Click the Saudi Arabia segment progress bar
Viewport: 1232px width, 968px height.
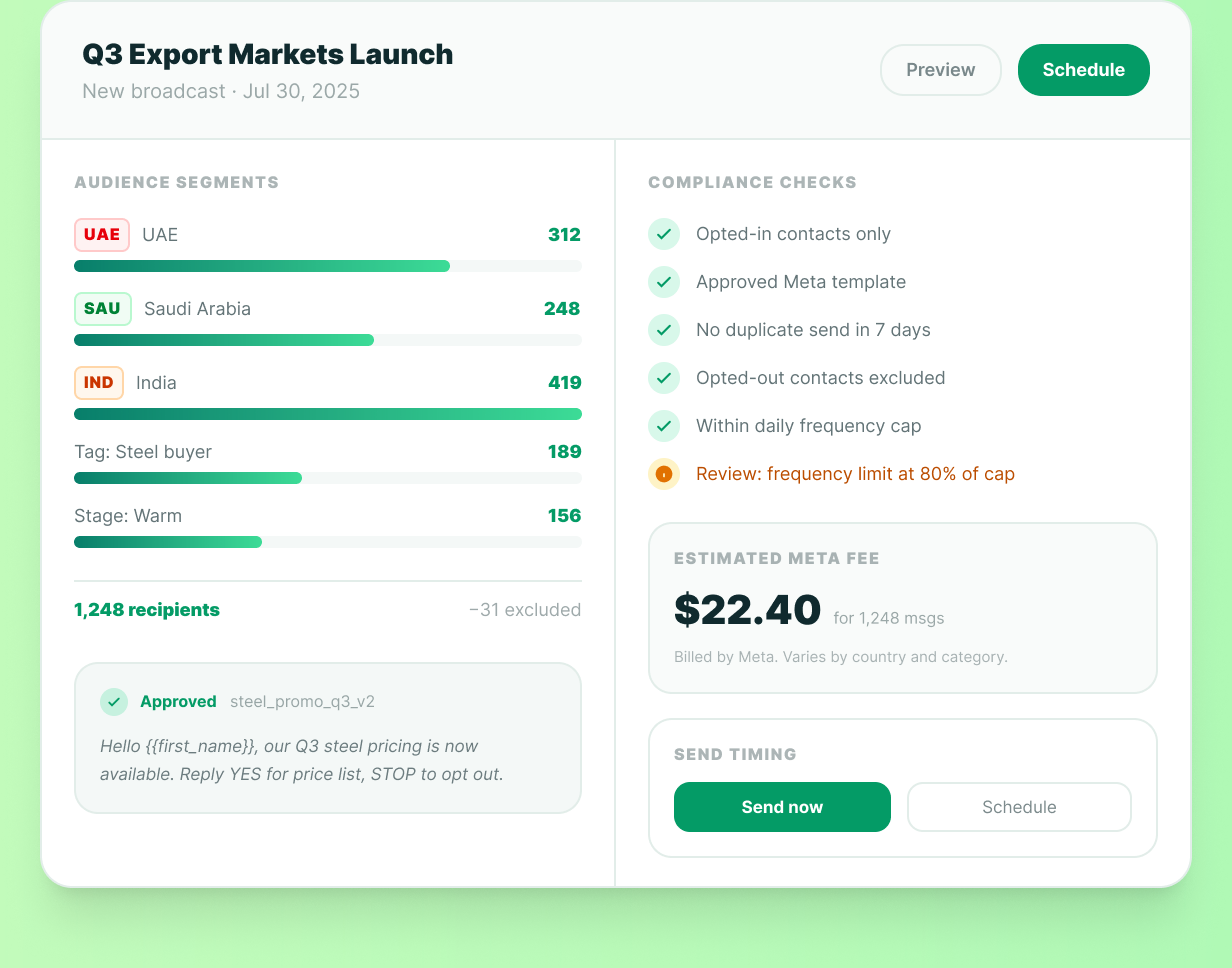click(x=328, y=340)
